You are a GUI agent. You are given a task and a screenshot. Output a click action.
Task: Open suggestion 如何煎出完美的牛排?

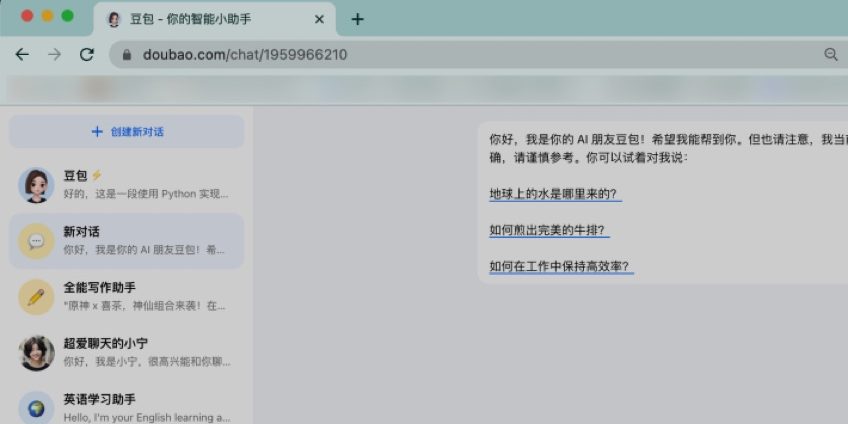pyautogui.click(x=549, y=230)
